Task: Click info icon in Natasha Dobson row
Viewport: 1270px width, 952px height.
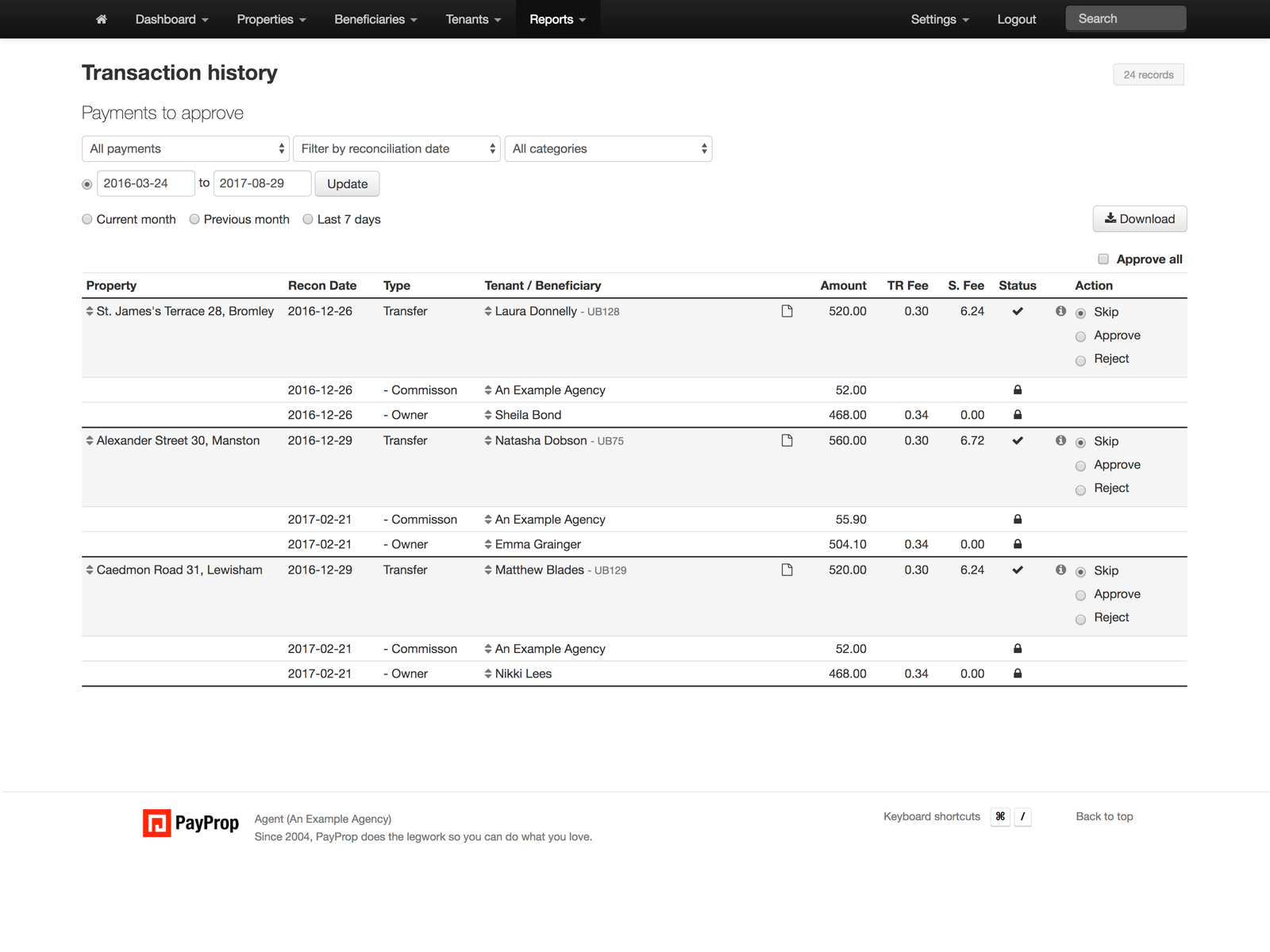Action: pyautogui.click(x=1060, y=440)
